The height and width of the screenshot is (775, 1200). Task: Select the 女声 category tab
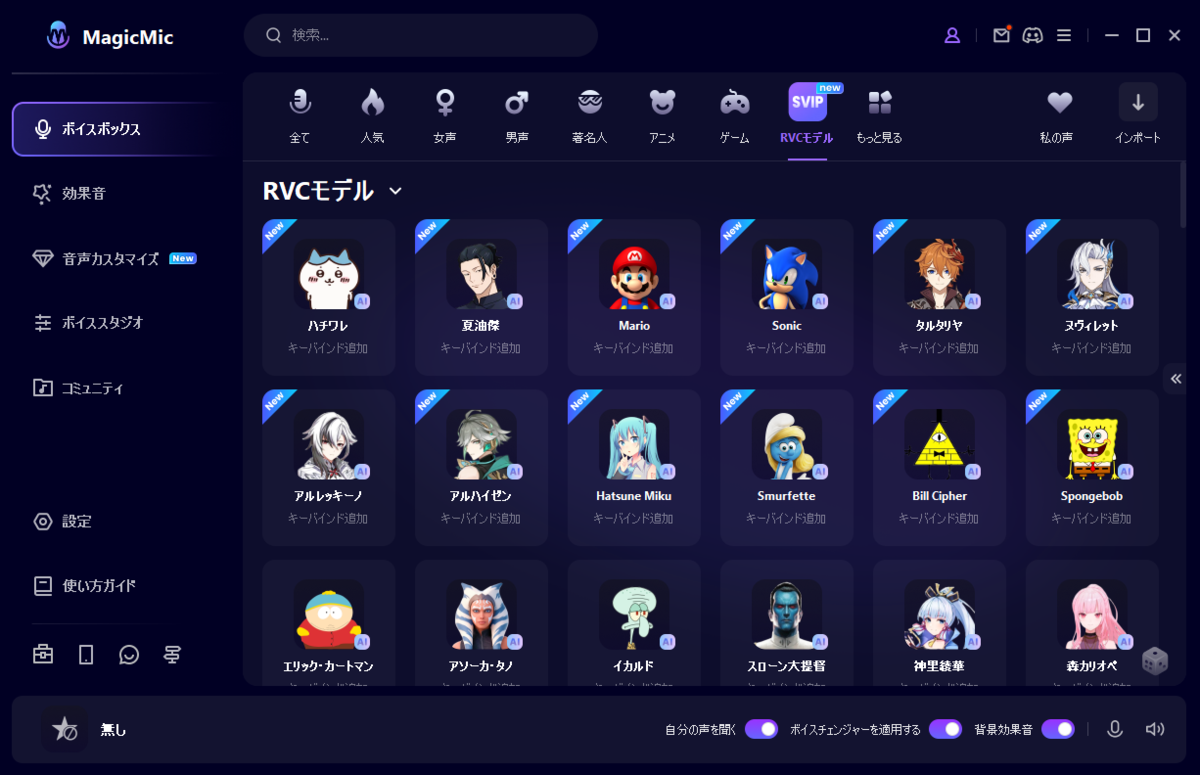coord(445,116)
